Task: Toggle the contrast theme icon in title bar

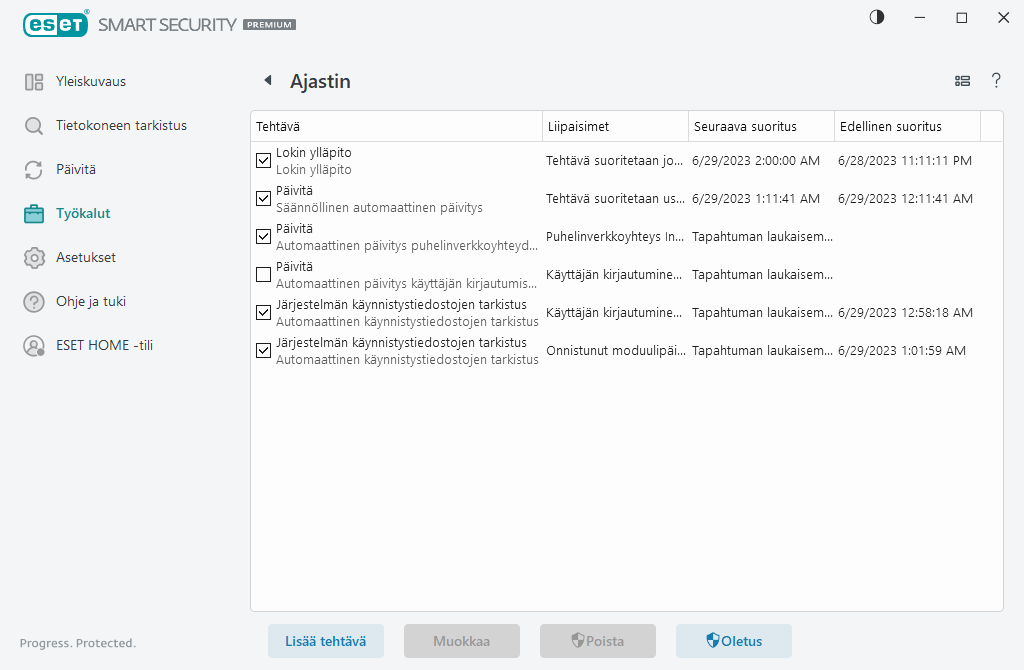Action: pos(877,17)
